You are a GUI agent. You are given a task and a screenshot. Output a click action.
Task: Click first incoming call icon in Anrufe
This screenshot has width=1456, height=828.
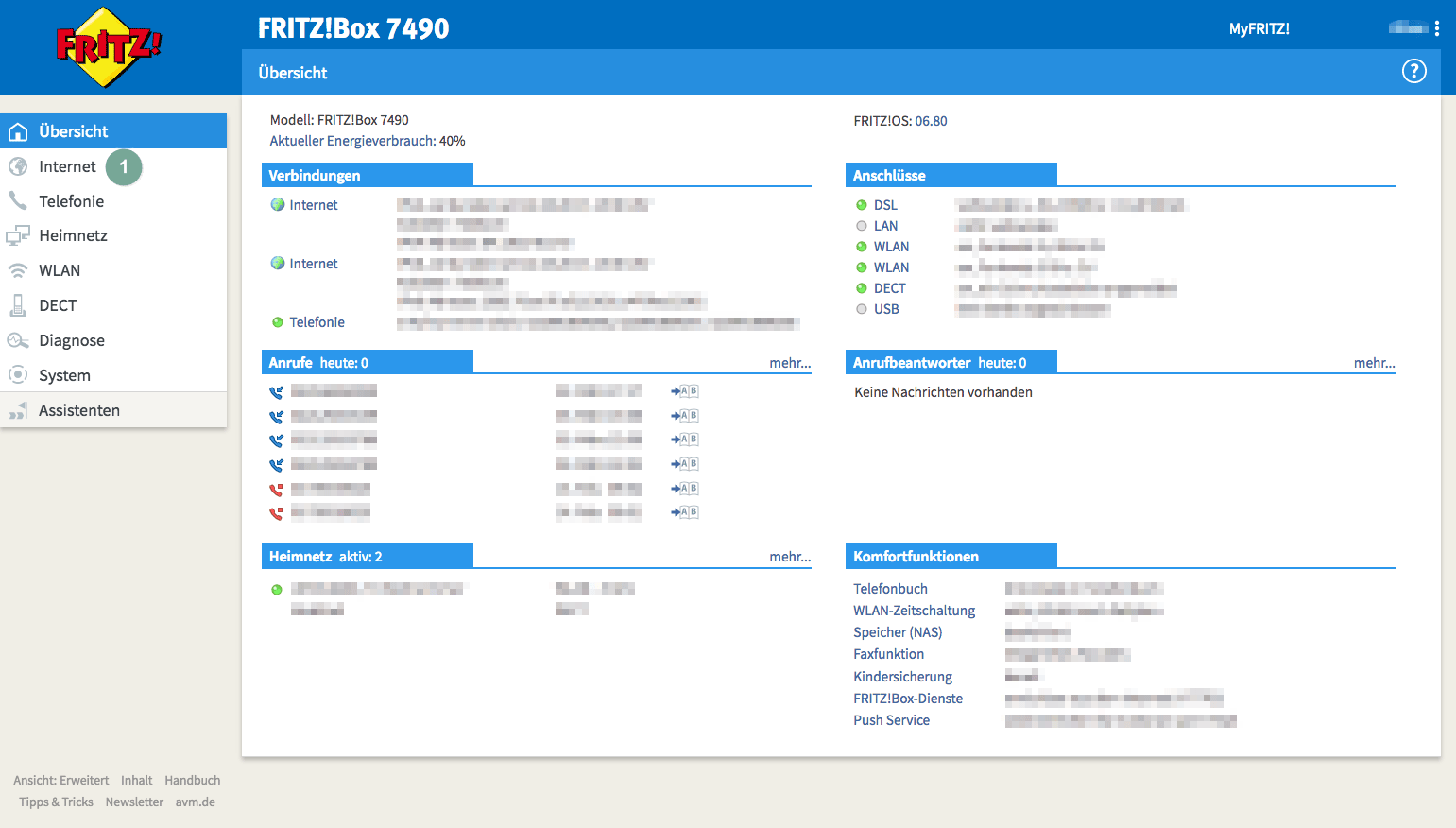pyautogui.click(x=276, y=392)
